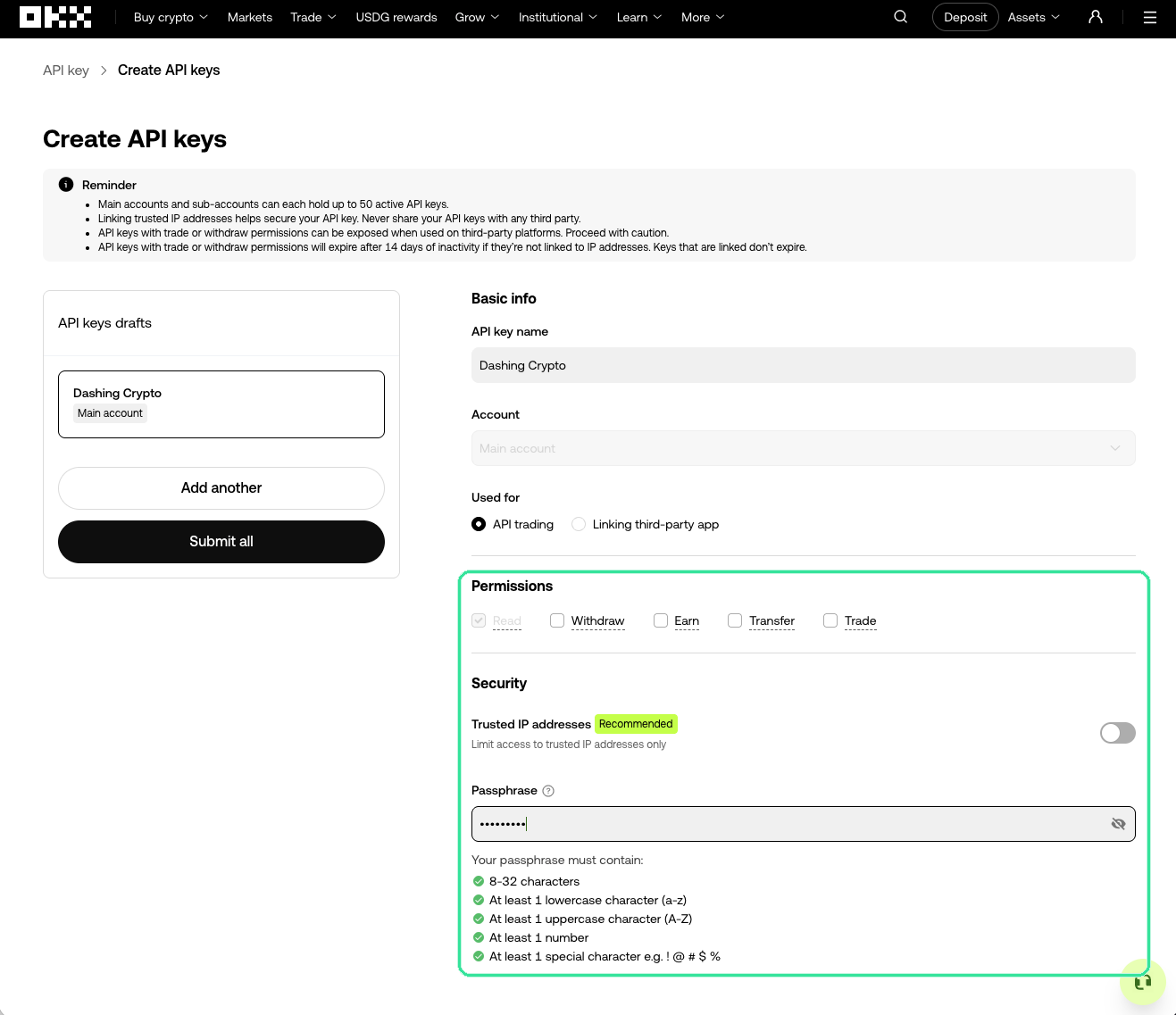The image size is (1176, 1015).
Task: Click the Add another button
Action: click(221, 488)
